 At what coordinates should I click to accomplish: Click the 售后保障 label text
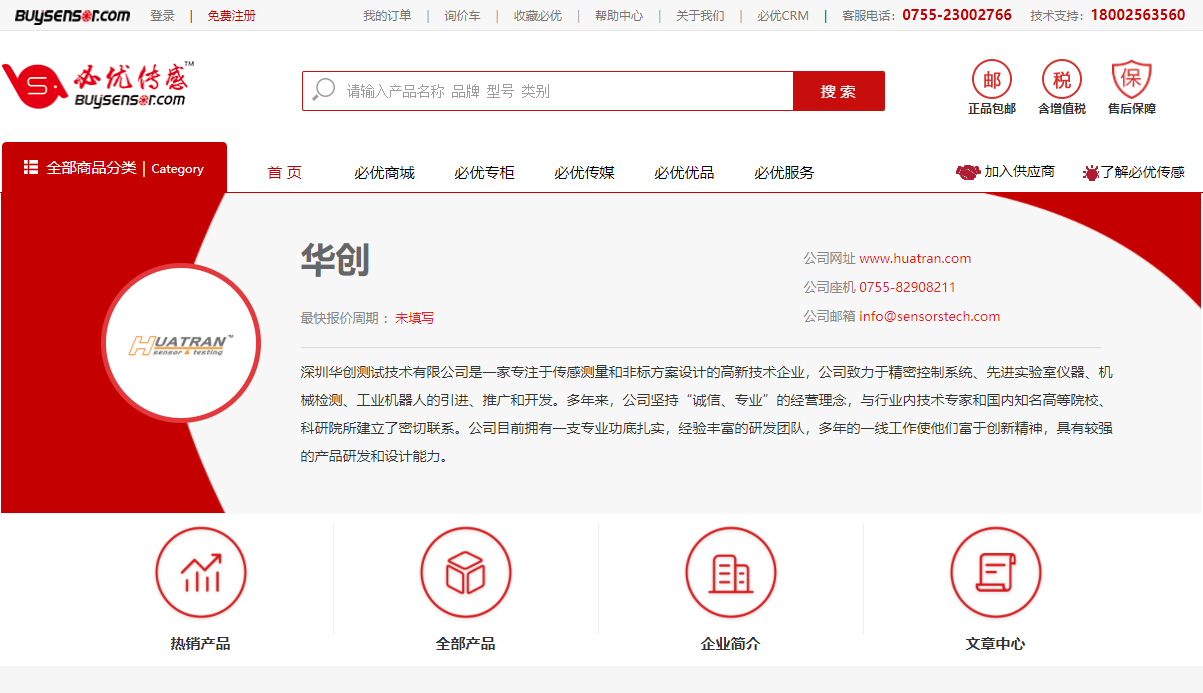pyautogui.click(x=1132, y=109)
